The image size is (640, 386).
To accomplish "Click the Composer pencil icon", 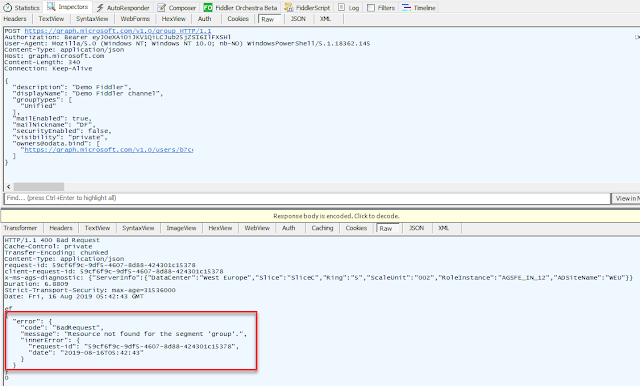I will click(162, 7).
